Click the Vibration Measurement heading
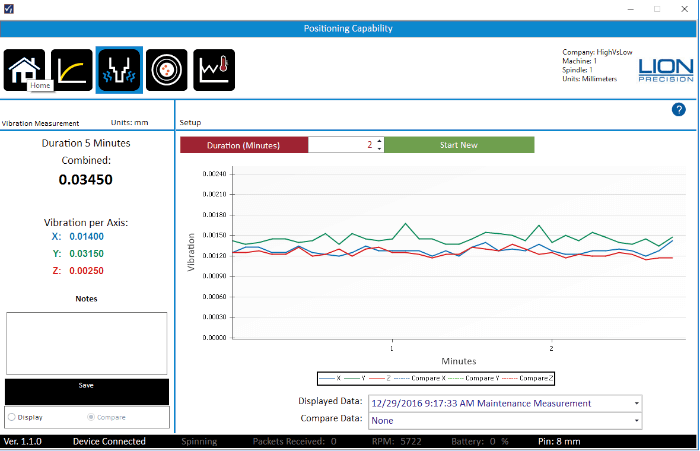The height and width of the screenshot is (451, 700). tap(40, 123)
